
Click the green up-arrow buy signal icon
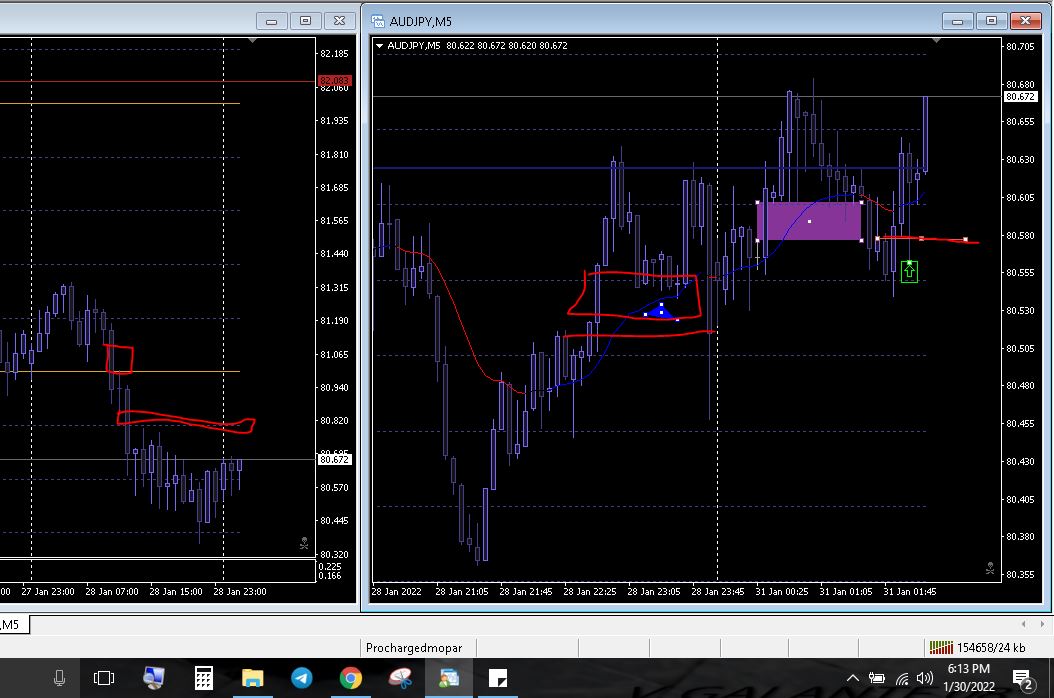(909, 271)
